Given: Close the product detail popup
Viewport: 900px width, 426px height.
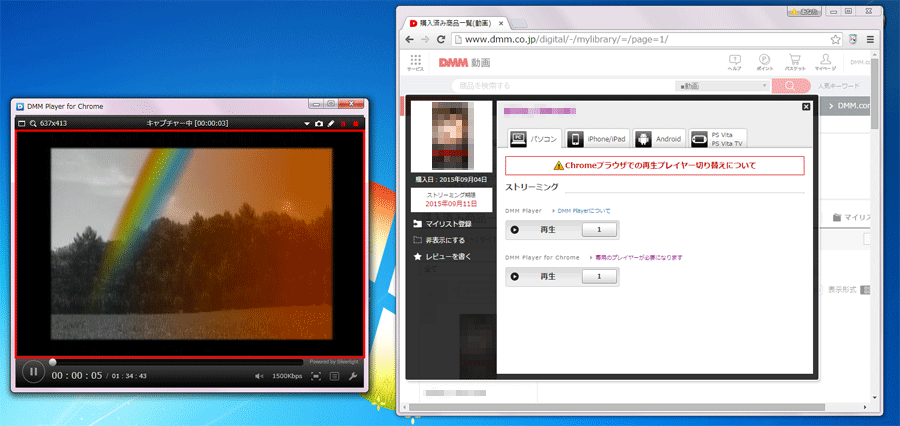Looking at the screenshot, I should tap(806, 106).
